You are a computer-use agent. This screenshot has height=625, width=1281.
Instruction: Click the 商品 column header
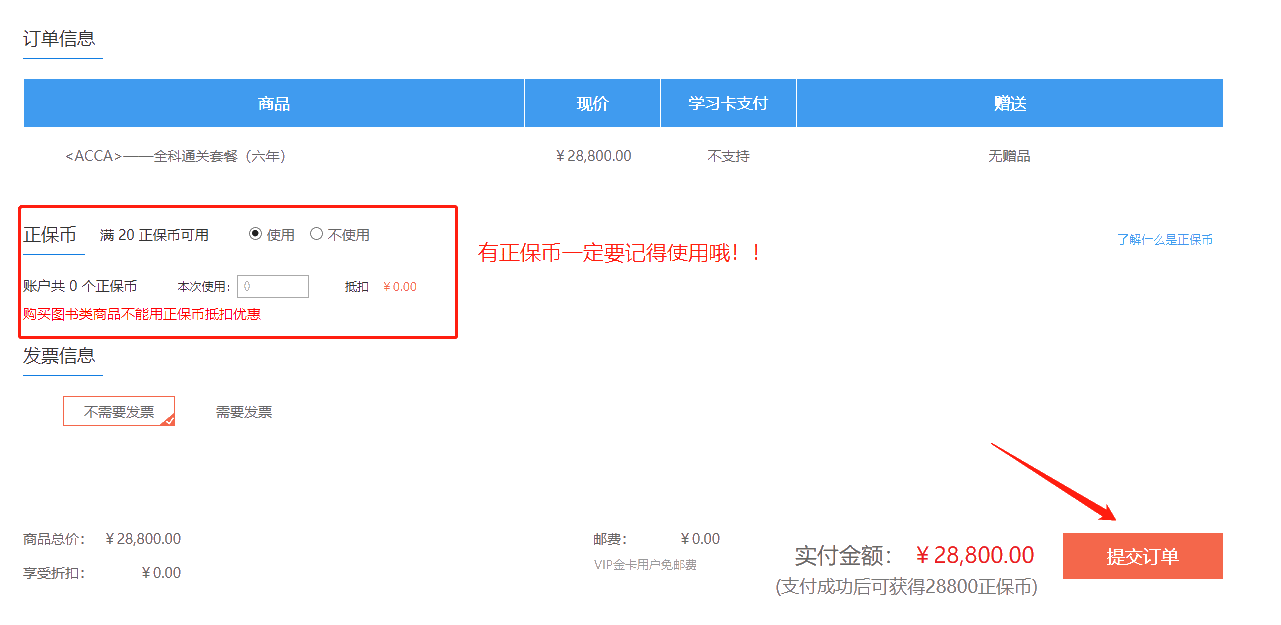pyautogui.click(x=272, y=103)
